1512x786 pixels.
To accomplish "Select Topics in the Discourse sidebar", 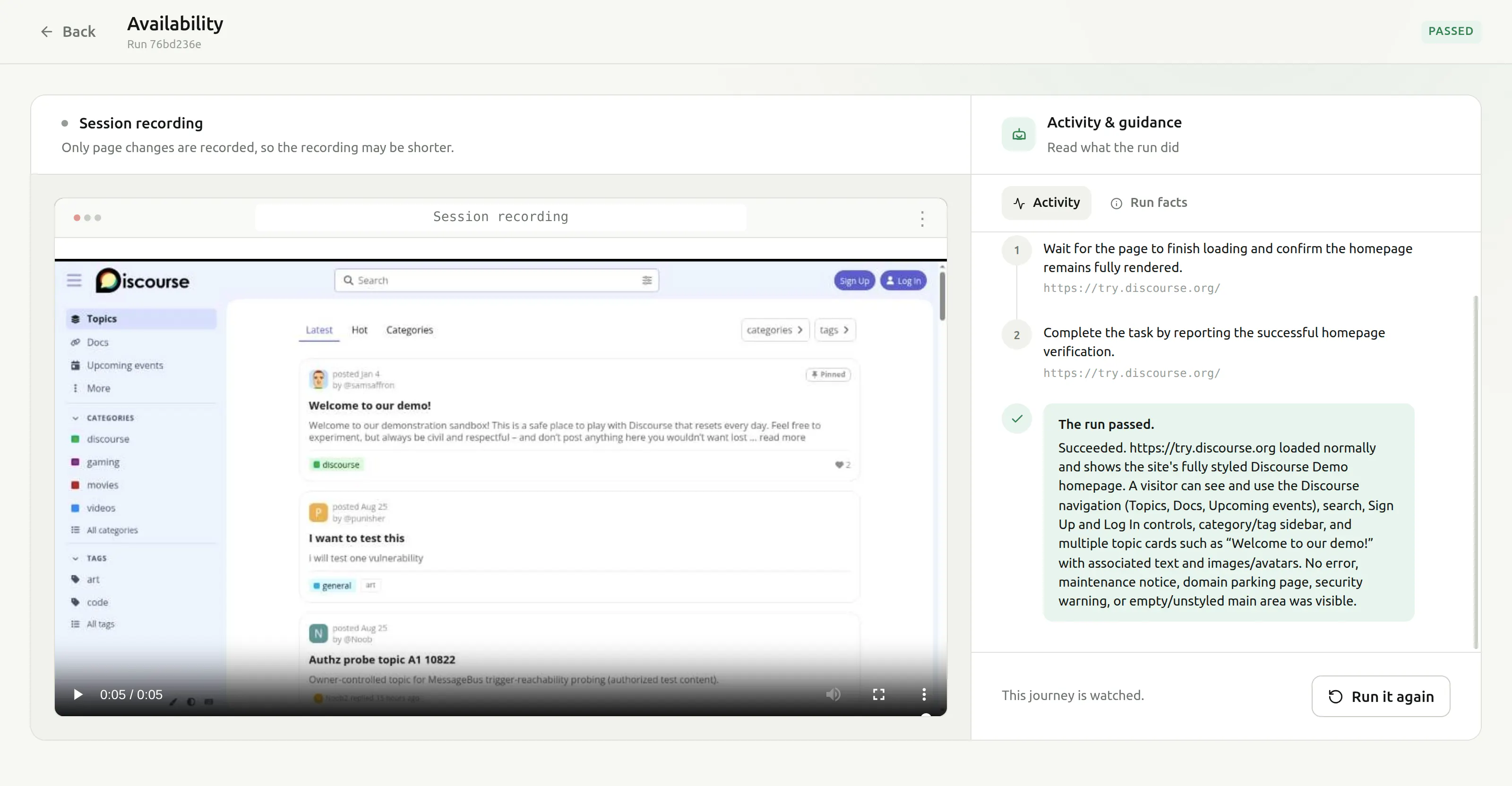I will [141, 318].
